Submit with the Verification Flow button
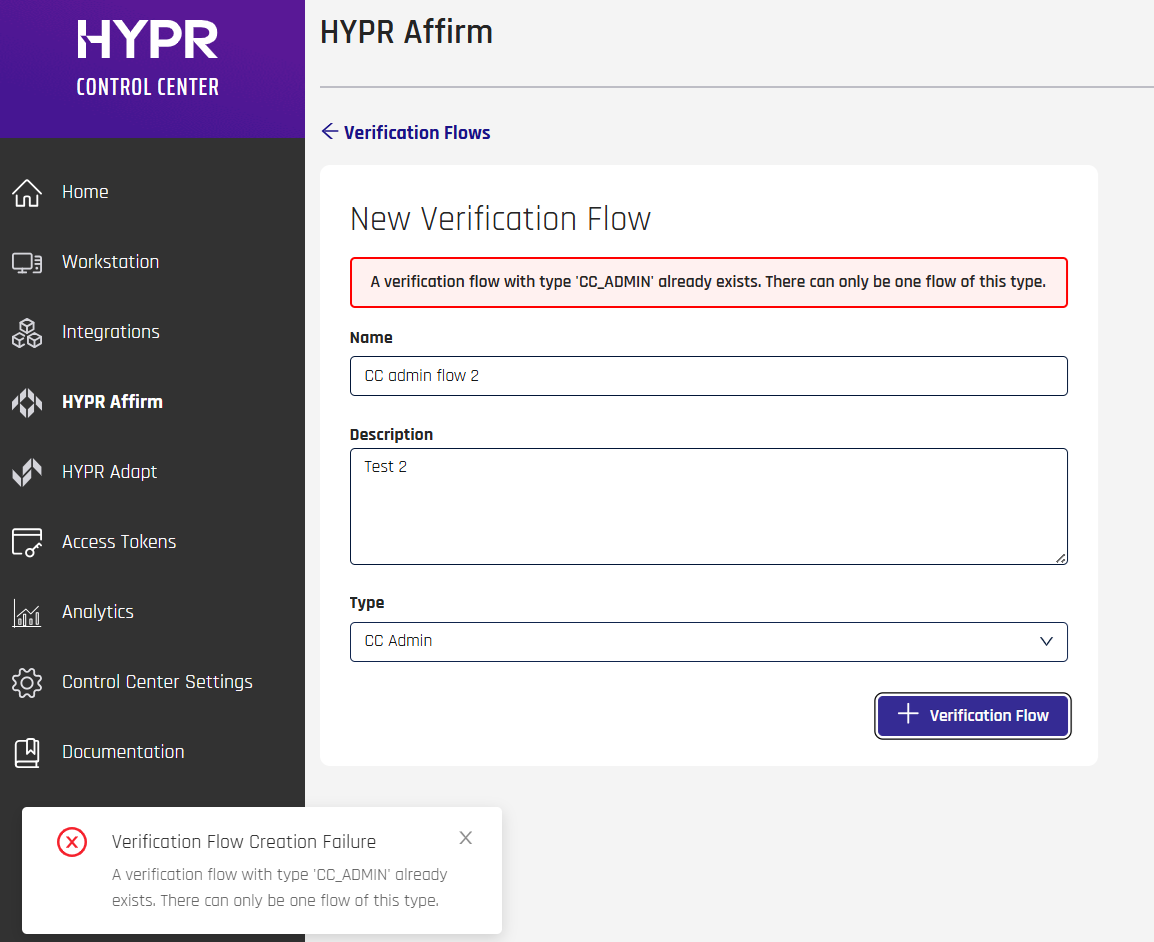1154x942 pixels. tap(972, 715)
